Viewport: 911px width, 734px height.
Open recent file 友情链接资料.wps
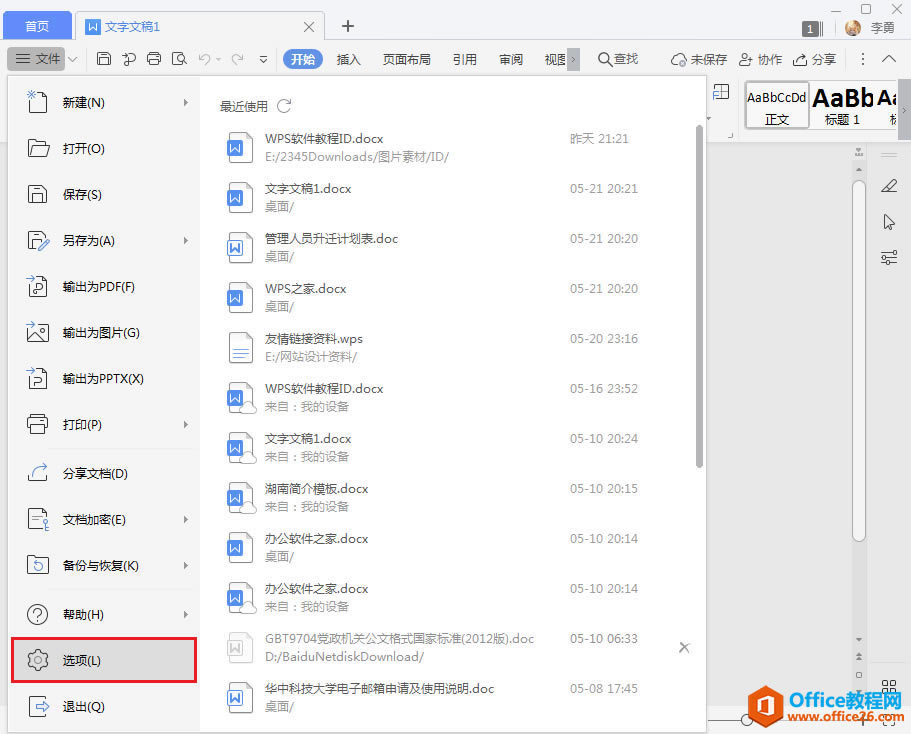(453, 348)
